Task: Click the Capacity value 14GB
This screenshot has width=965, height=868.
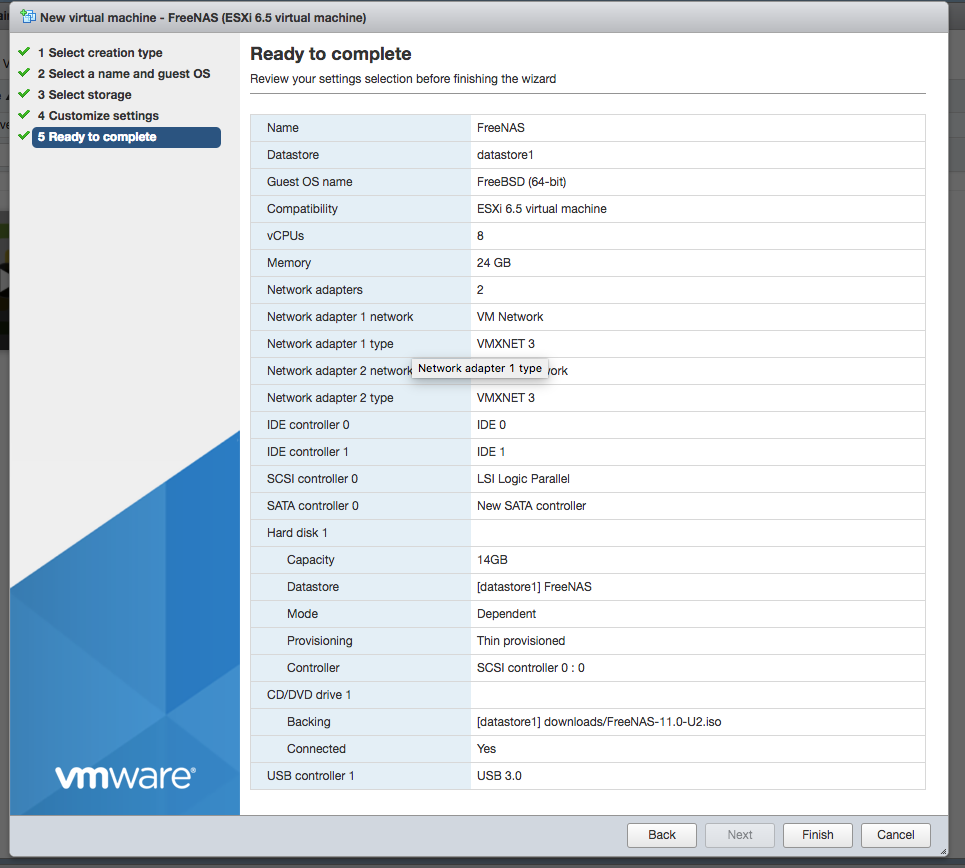Action: coord(492,560)
